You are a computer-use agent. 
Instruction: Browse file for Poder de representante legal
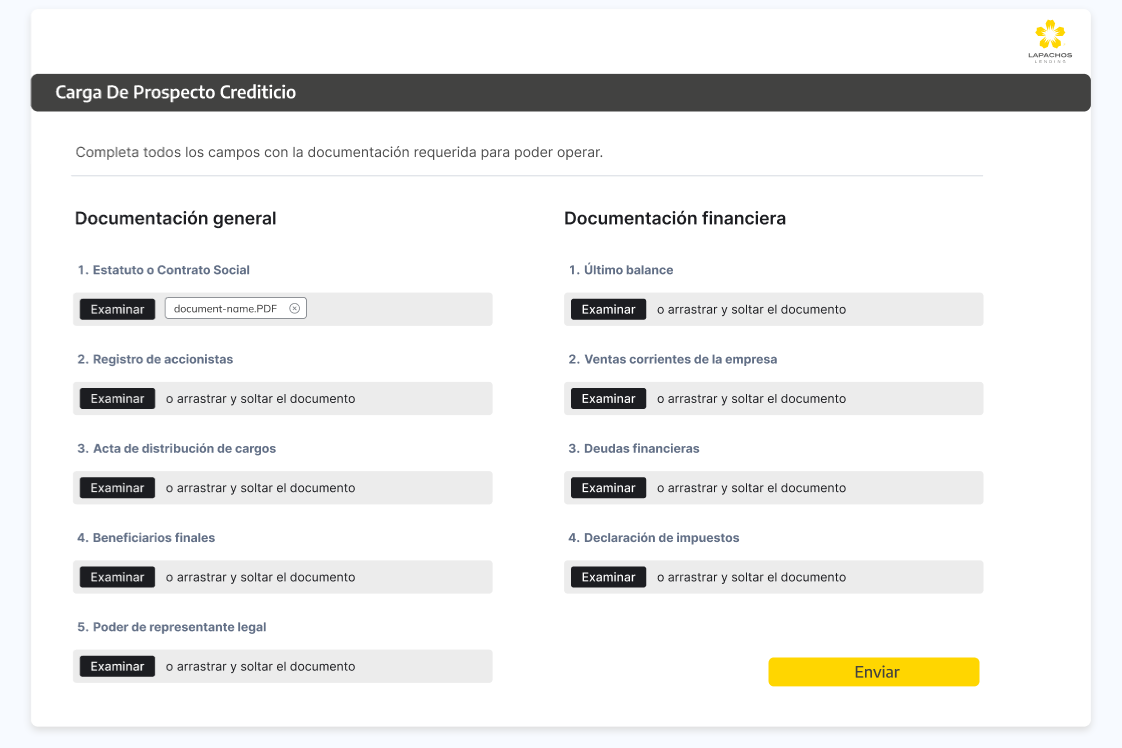pos(117,666)
